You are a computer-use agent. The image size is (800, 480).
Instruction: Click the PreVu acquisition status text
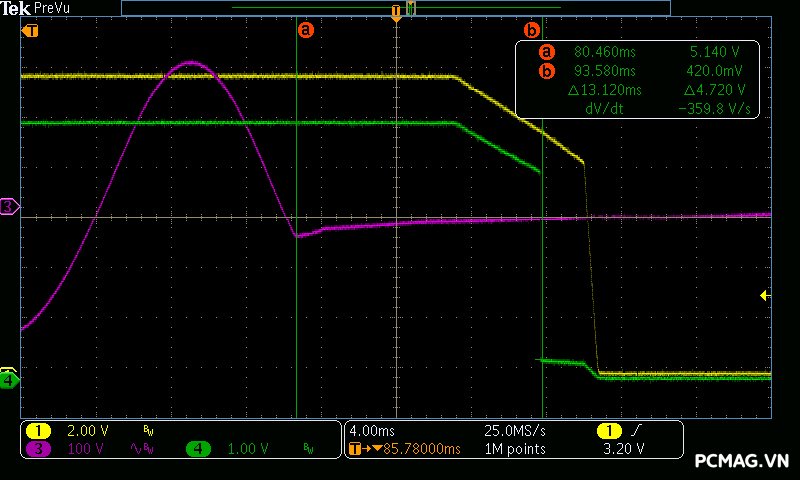pyautogui.click(x=52, y=8)
